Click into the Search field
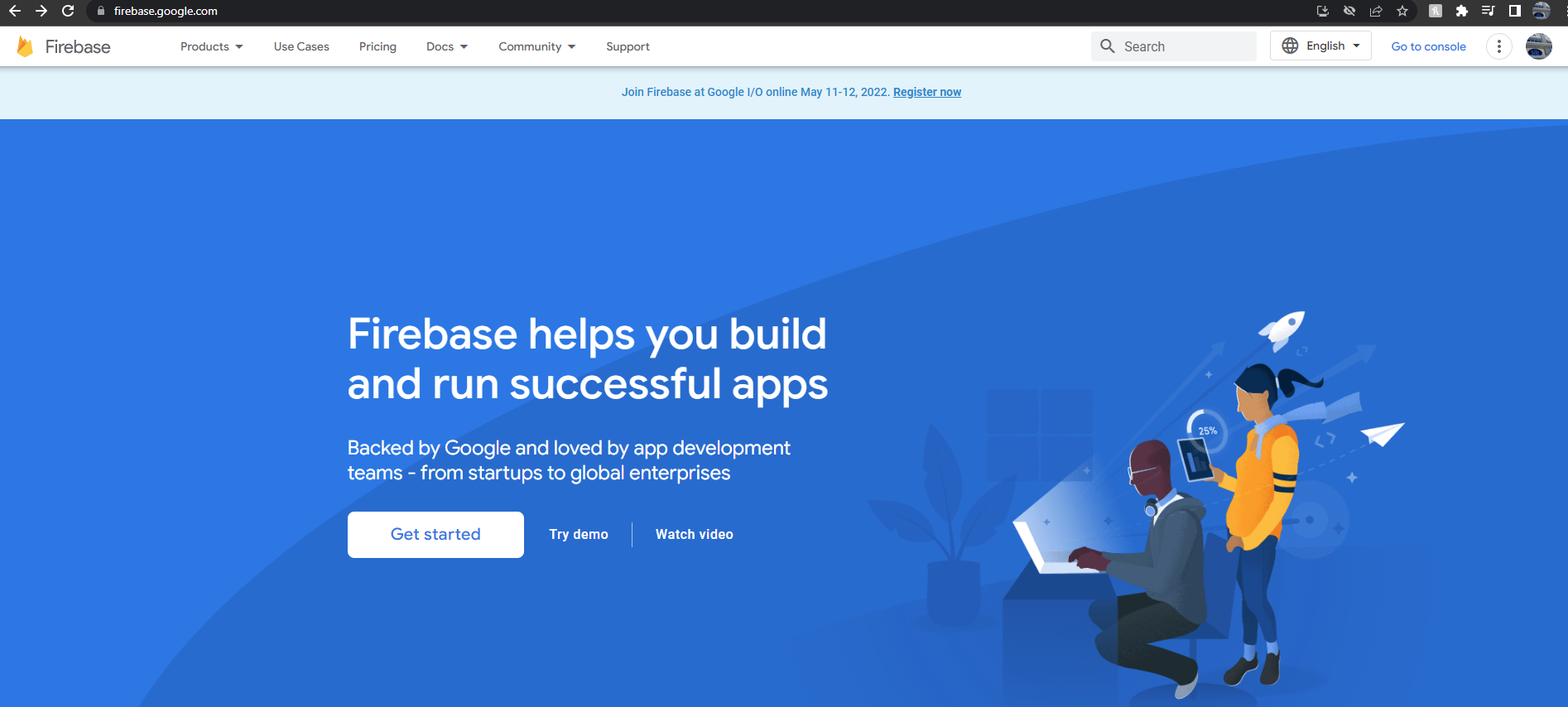 1174,46
